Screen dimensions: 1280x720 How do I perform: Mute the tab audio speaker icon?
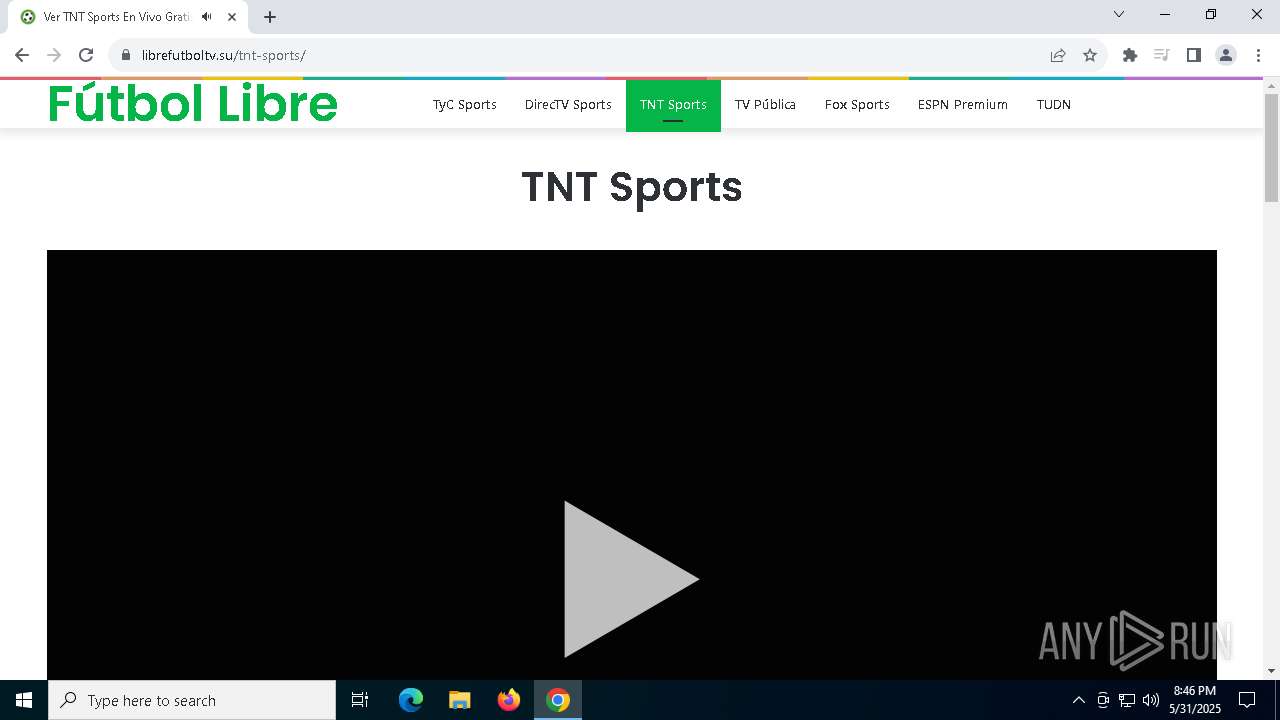click(207, 17)
